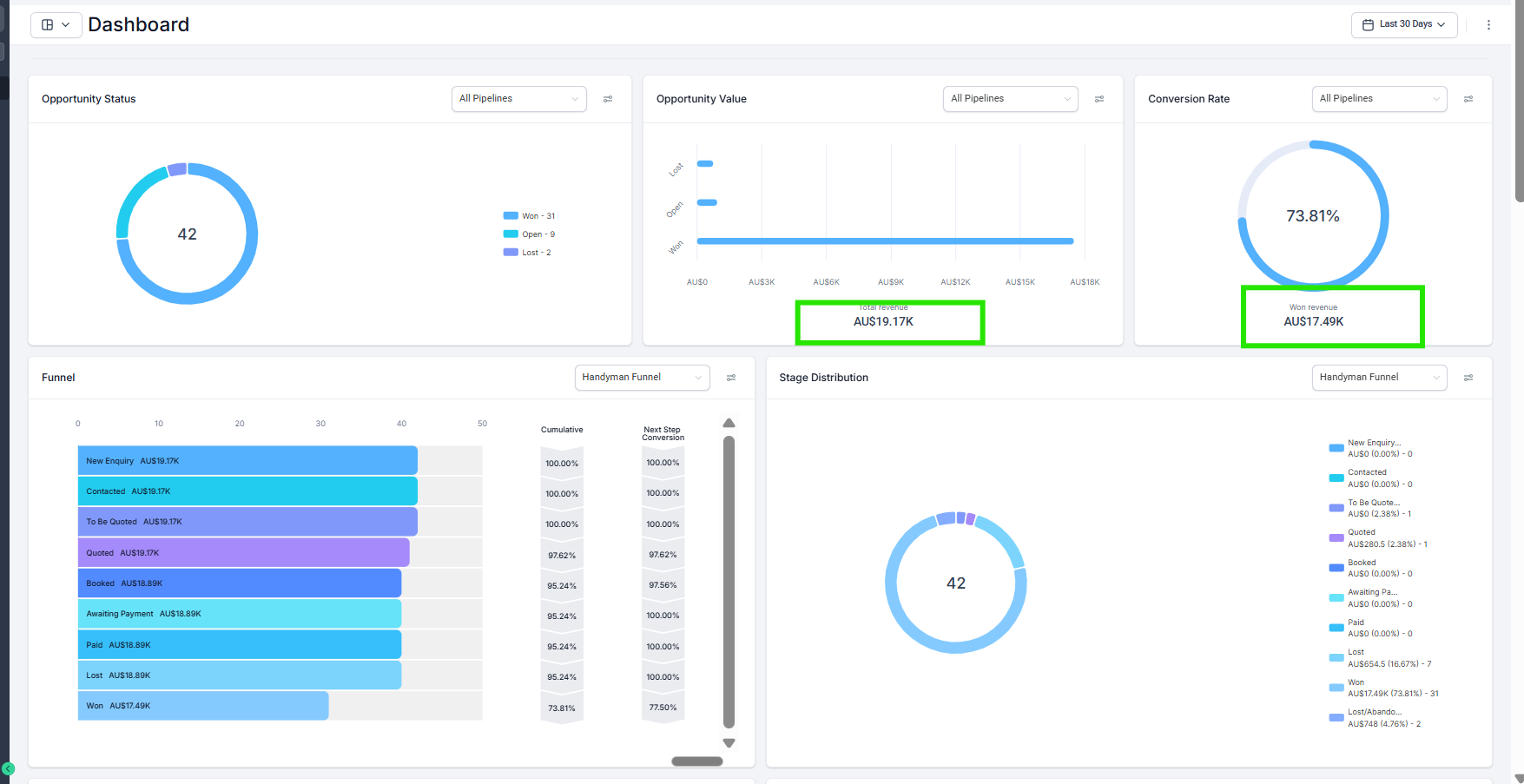Toggle Lost - 2 legend entry

tap(527, 253)
